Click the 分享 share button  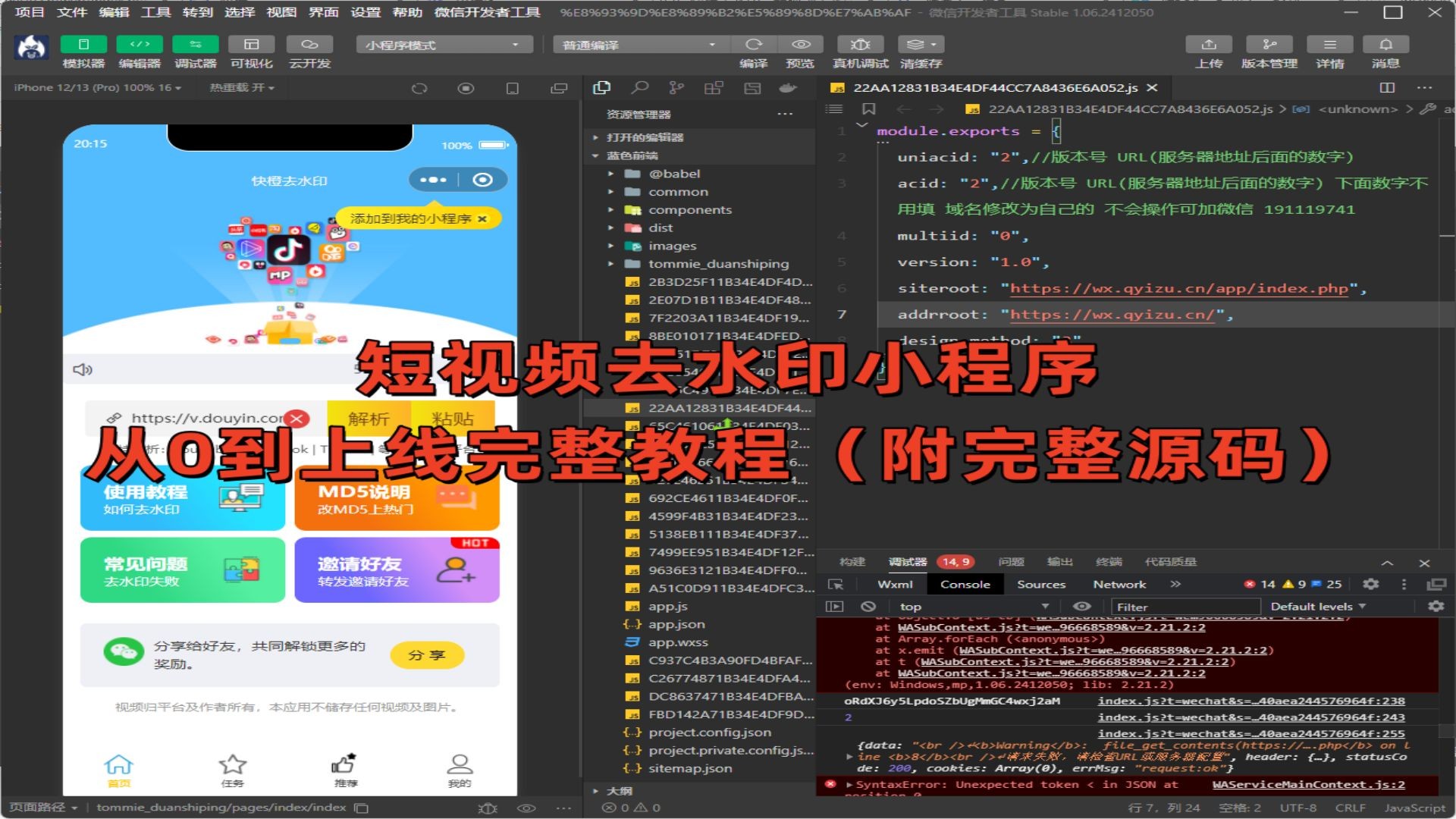pos(427,655)
